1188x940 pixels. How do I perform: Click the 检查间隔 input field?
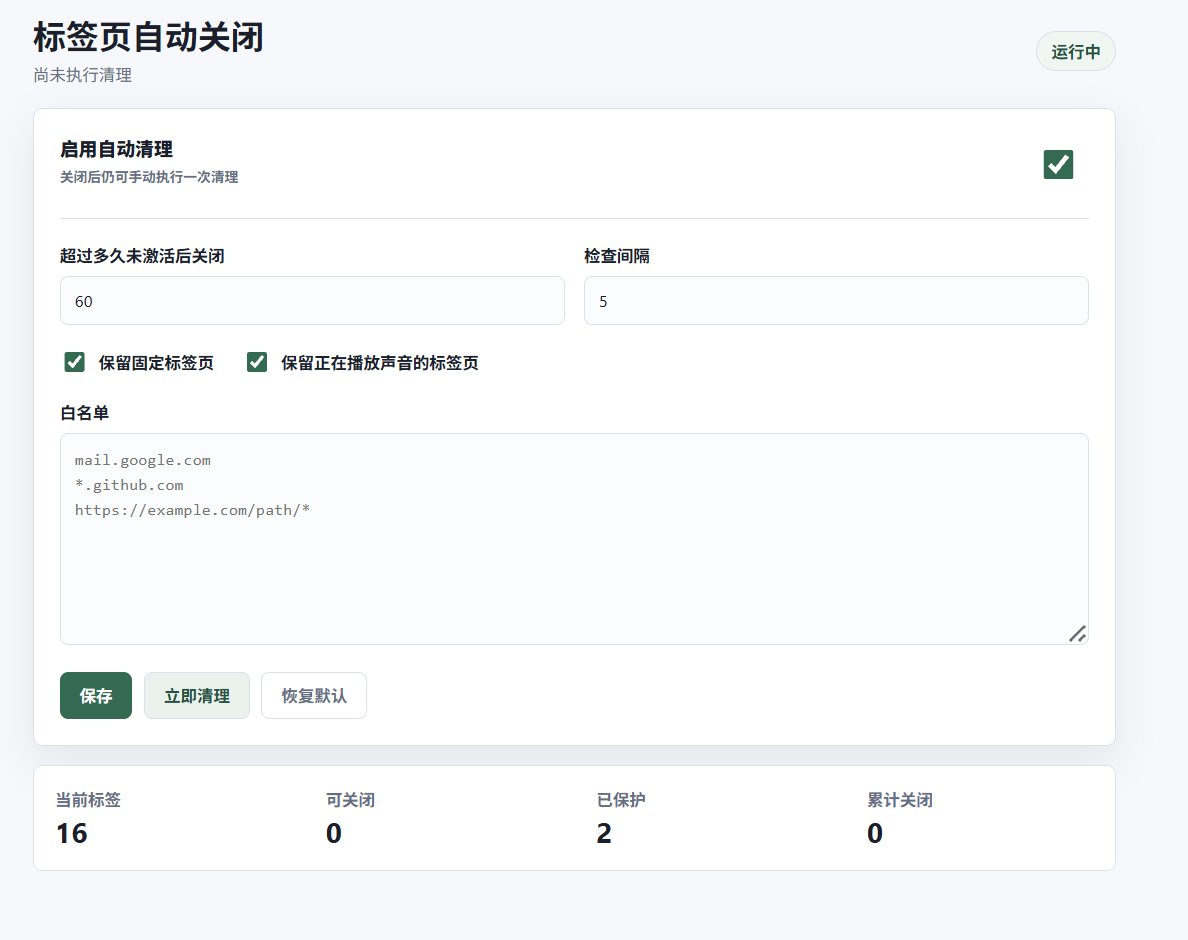pyautogui.click(x=836, y=301)
